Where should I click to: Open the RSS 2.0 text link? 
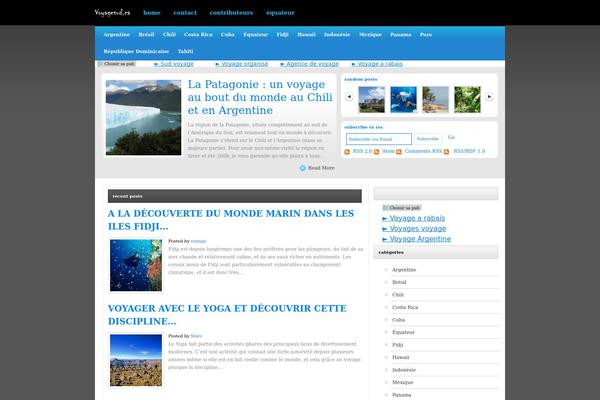point(362,151)
